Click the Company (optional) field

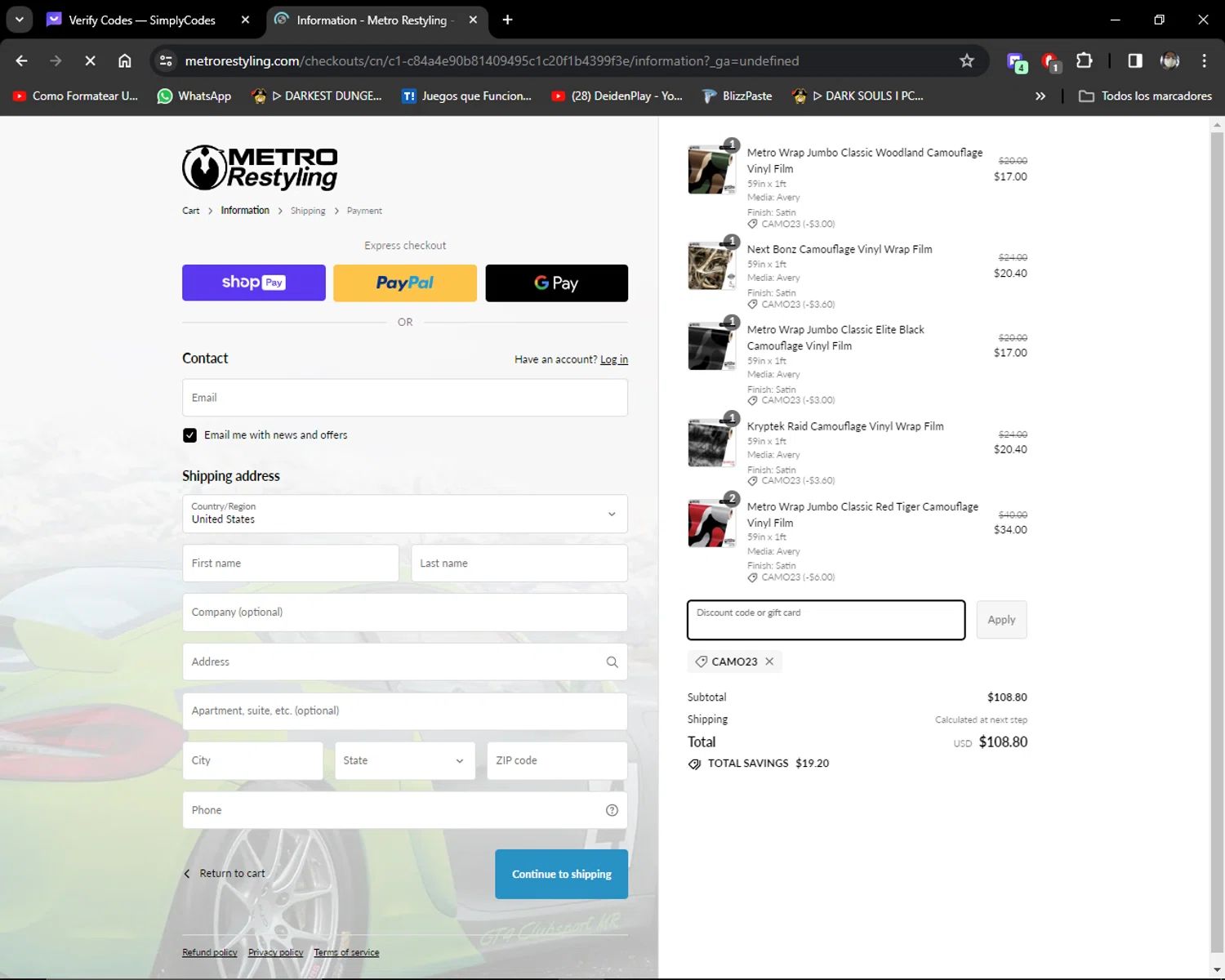pyautogui.click(x=405, y=612)
